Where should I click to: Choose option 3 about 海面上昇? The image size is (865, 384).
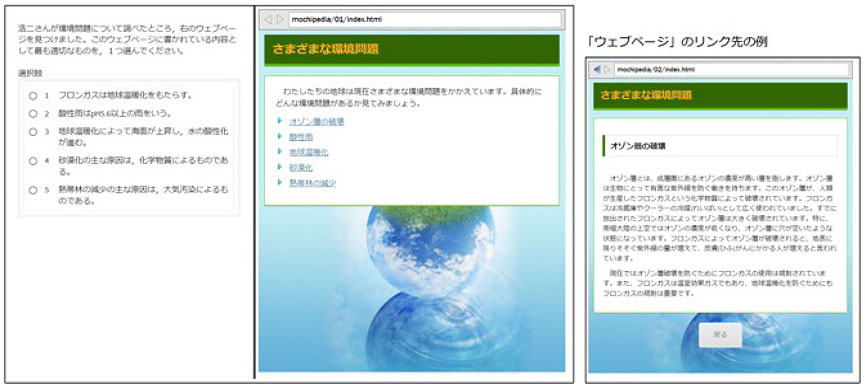(x=33, y=132)
